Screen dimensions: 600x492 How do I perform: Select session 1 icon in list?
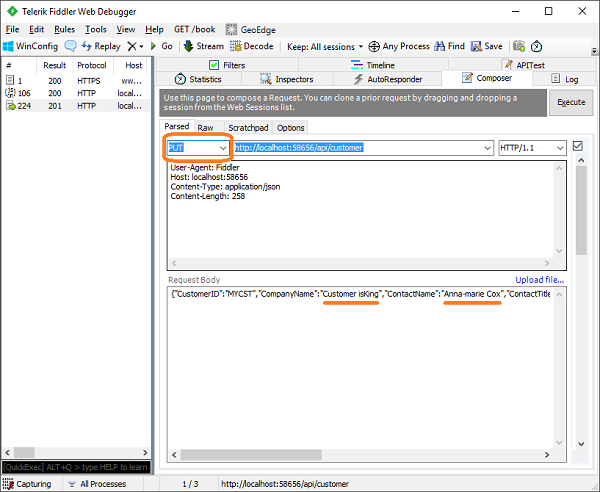[x=10, y=80]
